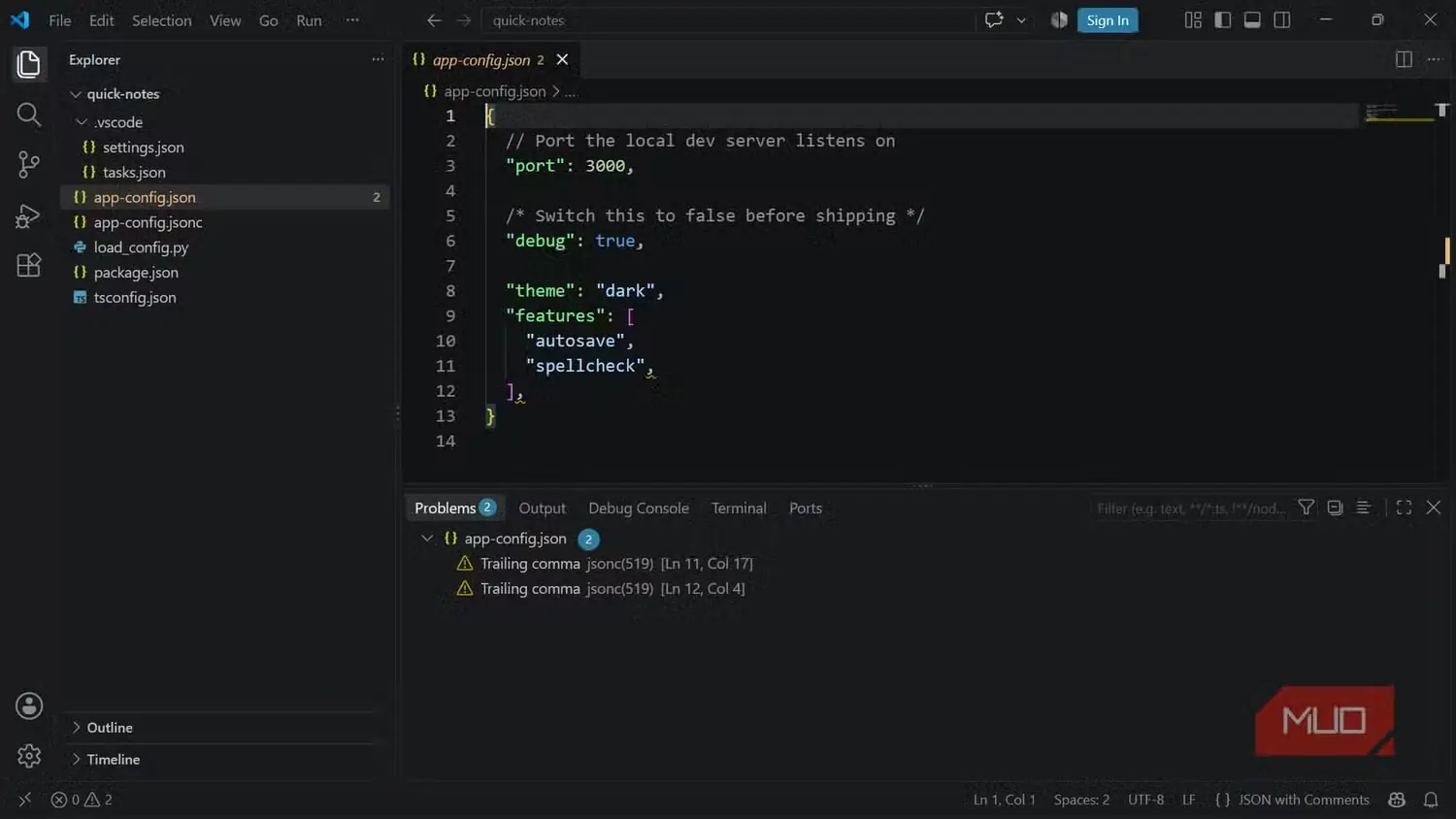
Task: Click the go back arrow
Action: coord(434,20)
